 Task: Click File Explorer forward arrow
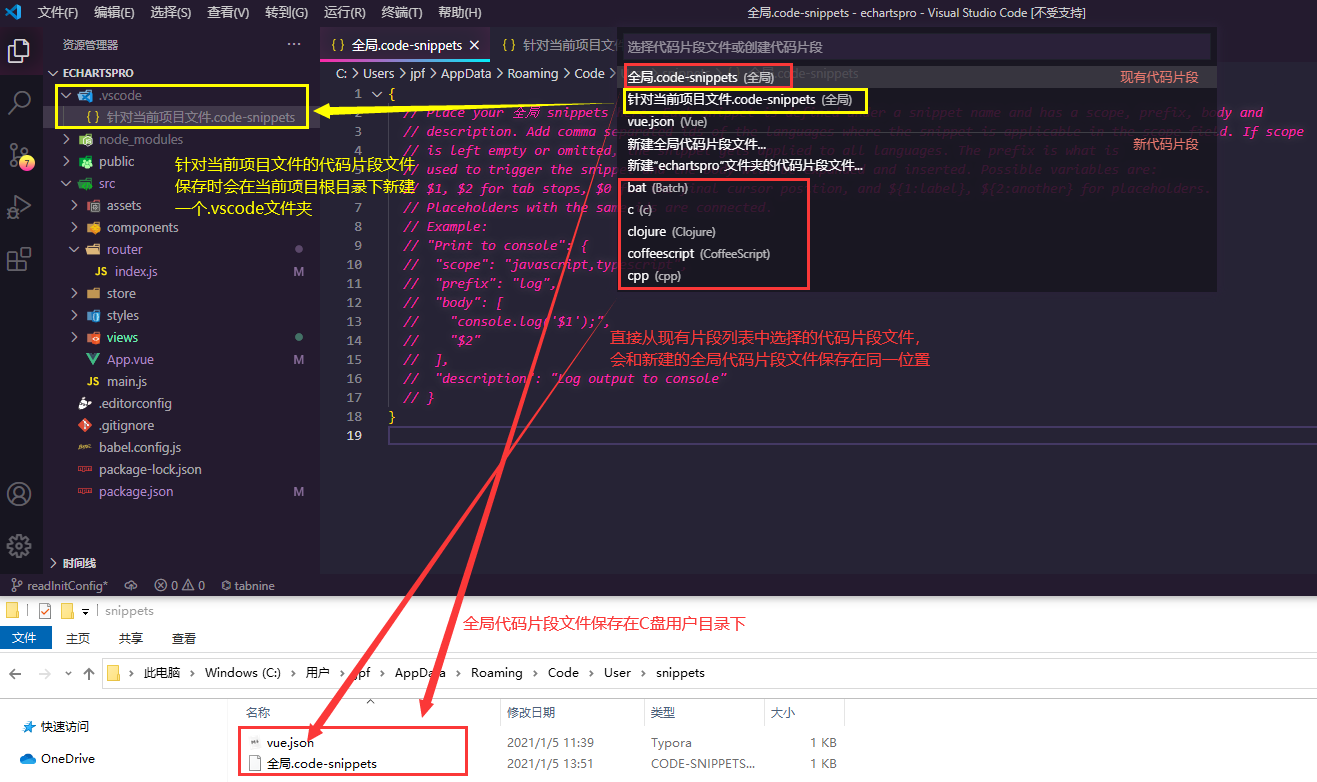point(44,673)
